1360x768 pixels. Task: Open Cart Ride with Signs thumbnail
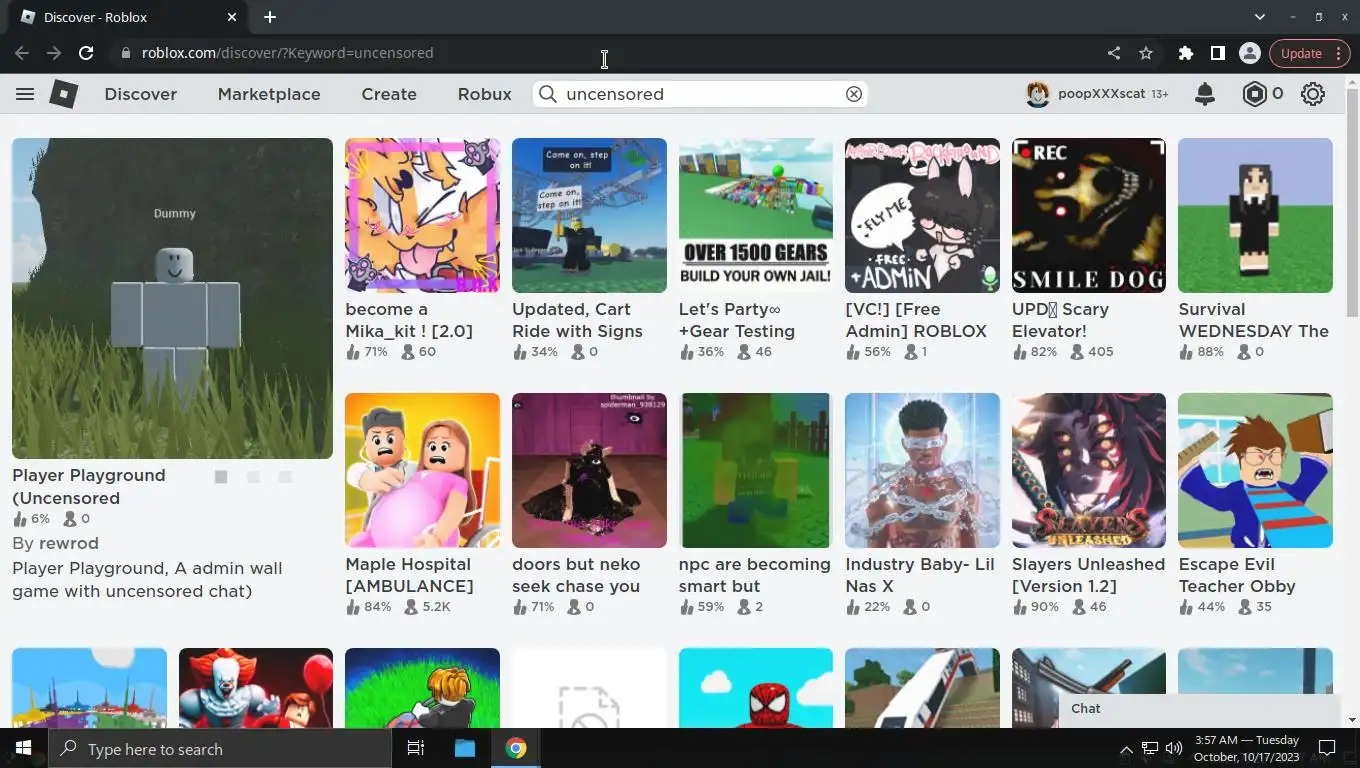click(x=589, y=215)
